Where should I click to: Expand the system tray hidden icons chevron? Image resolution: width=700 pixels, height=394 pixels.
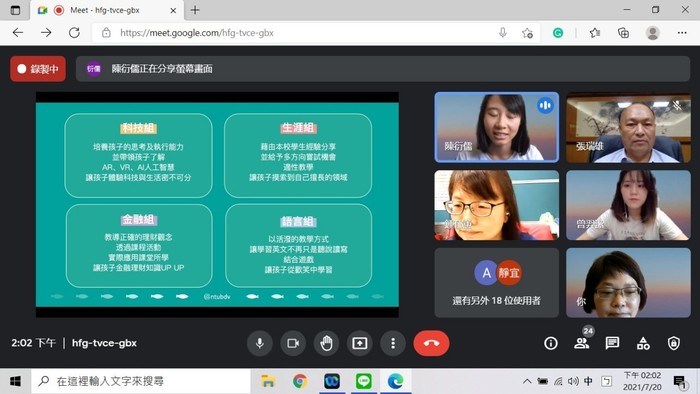[x=527, y=381]
